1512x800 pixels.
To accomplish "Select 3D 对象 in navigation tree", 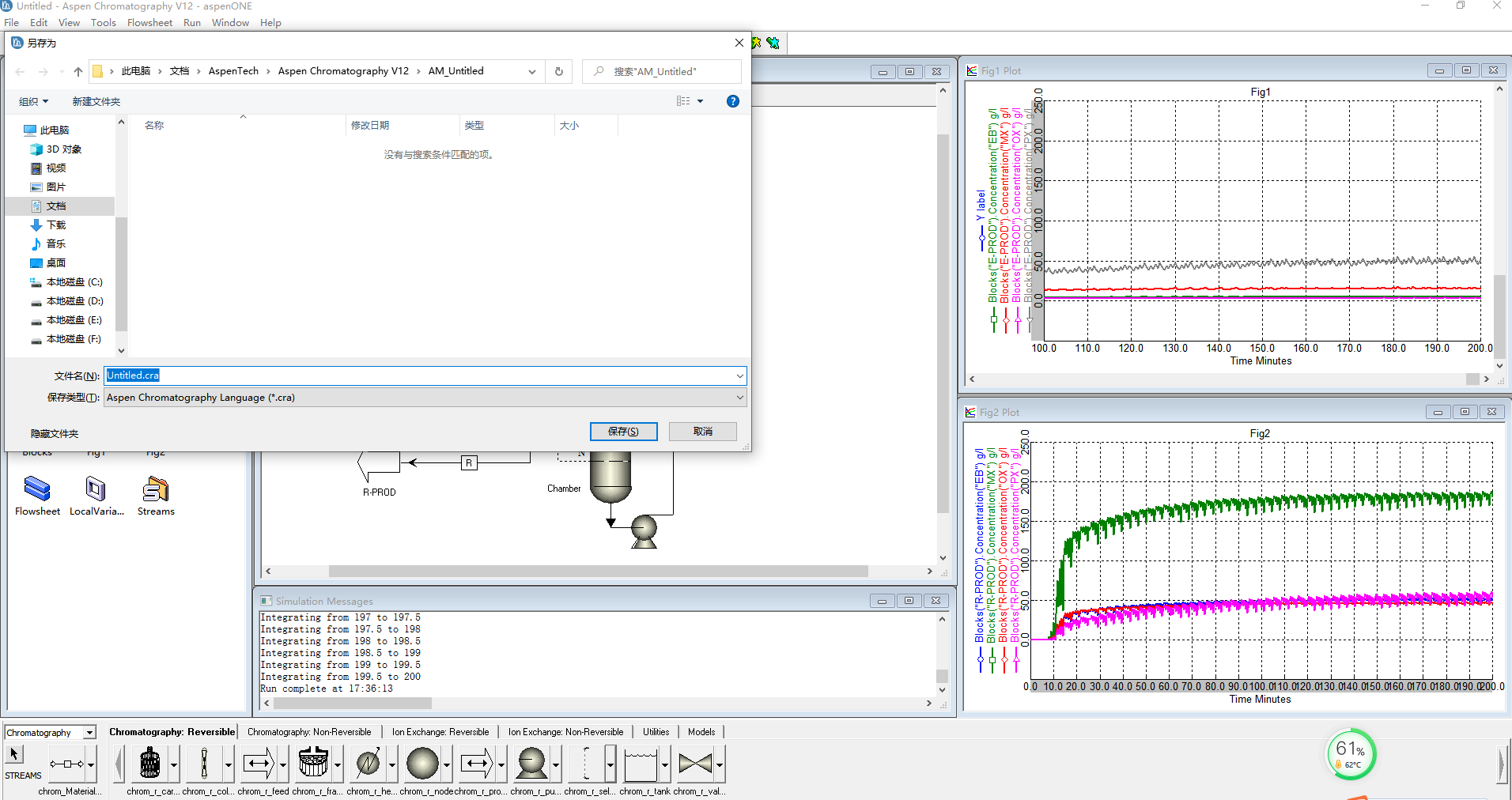I will [63, 149].
